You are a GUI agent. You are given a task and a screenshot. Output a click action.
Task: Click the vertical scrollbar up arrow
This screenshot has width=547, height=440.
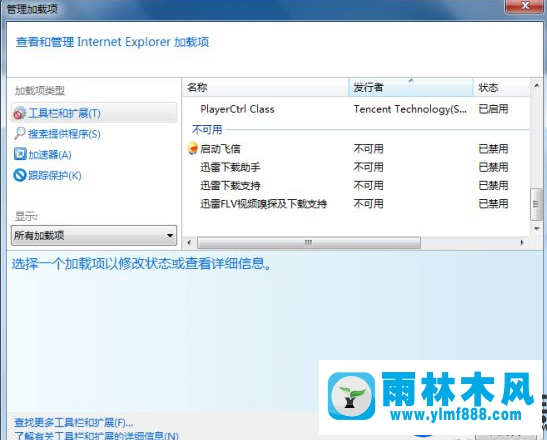pyautogui.click(x=537, y=85)
